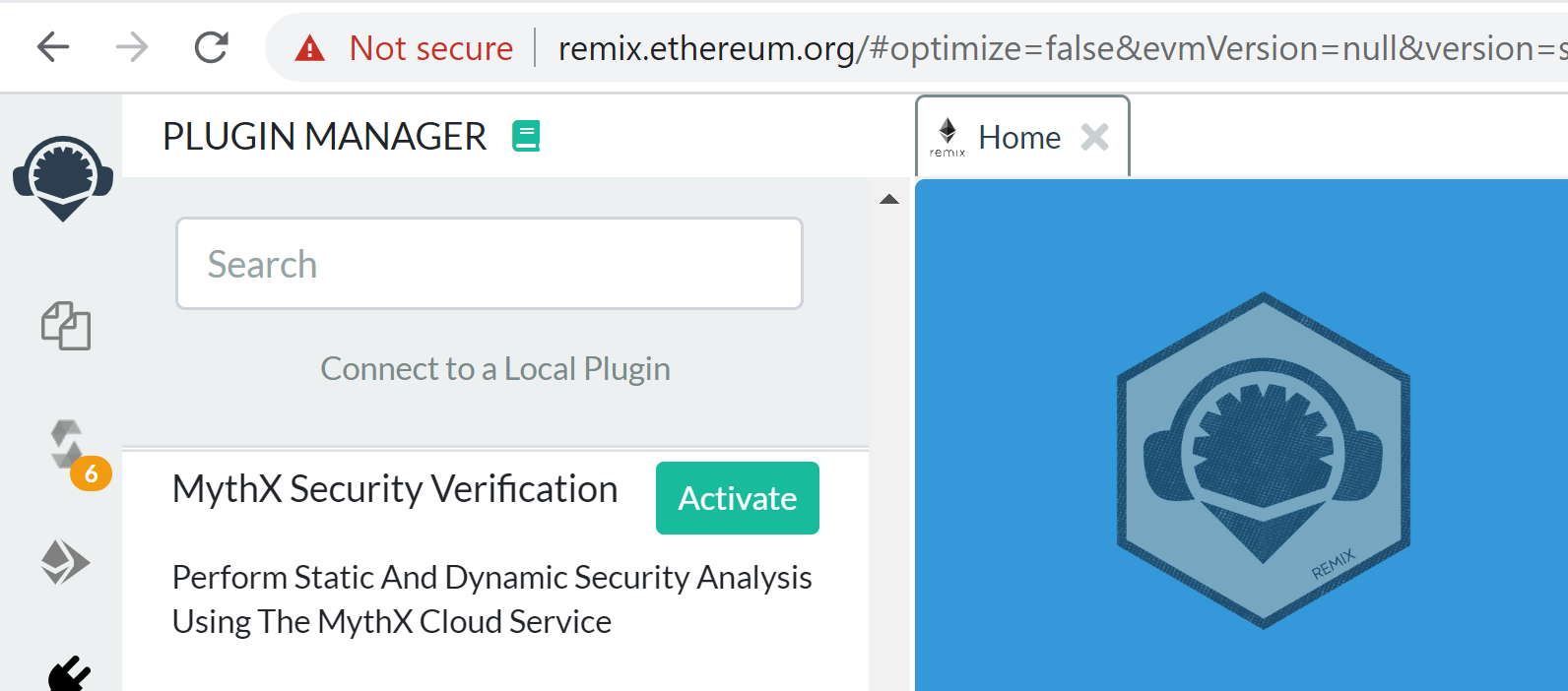Go forward with the browser forward arrow
This screenshot has height=691, width=1568.
click(132, 46)
